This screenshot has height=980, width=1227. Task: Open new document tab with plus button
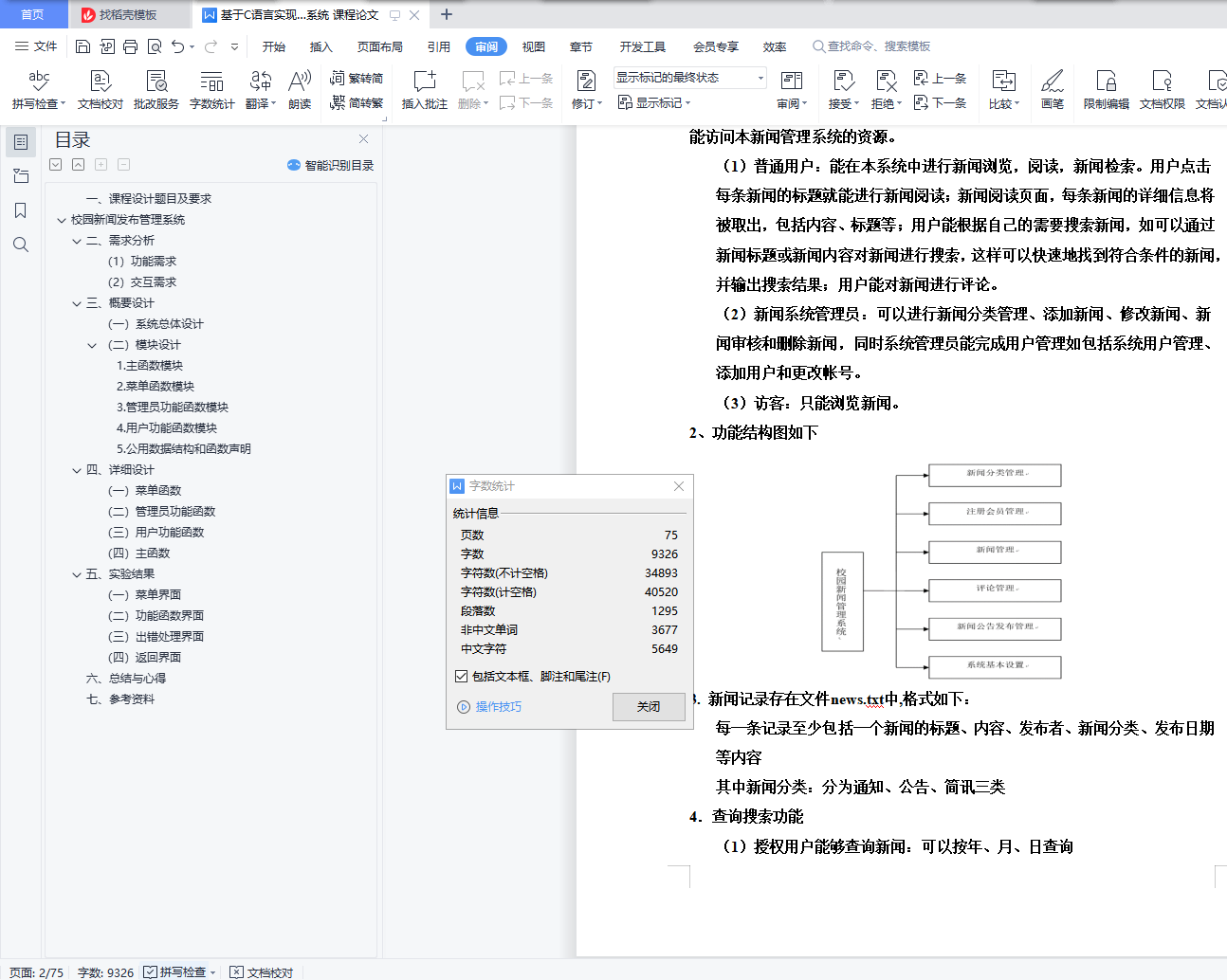(447, 14)
